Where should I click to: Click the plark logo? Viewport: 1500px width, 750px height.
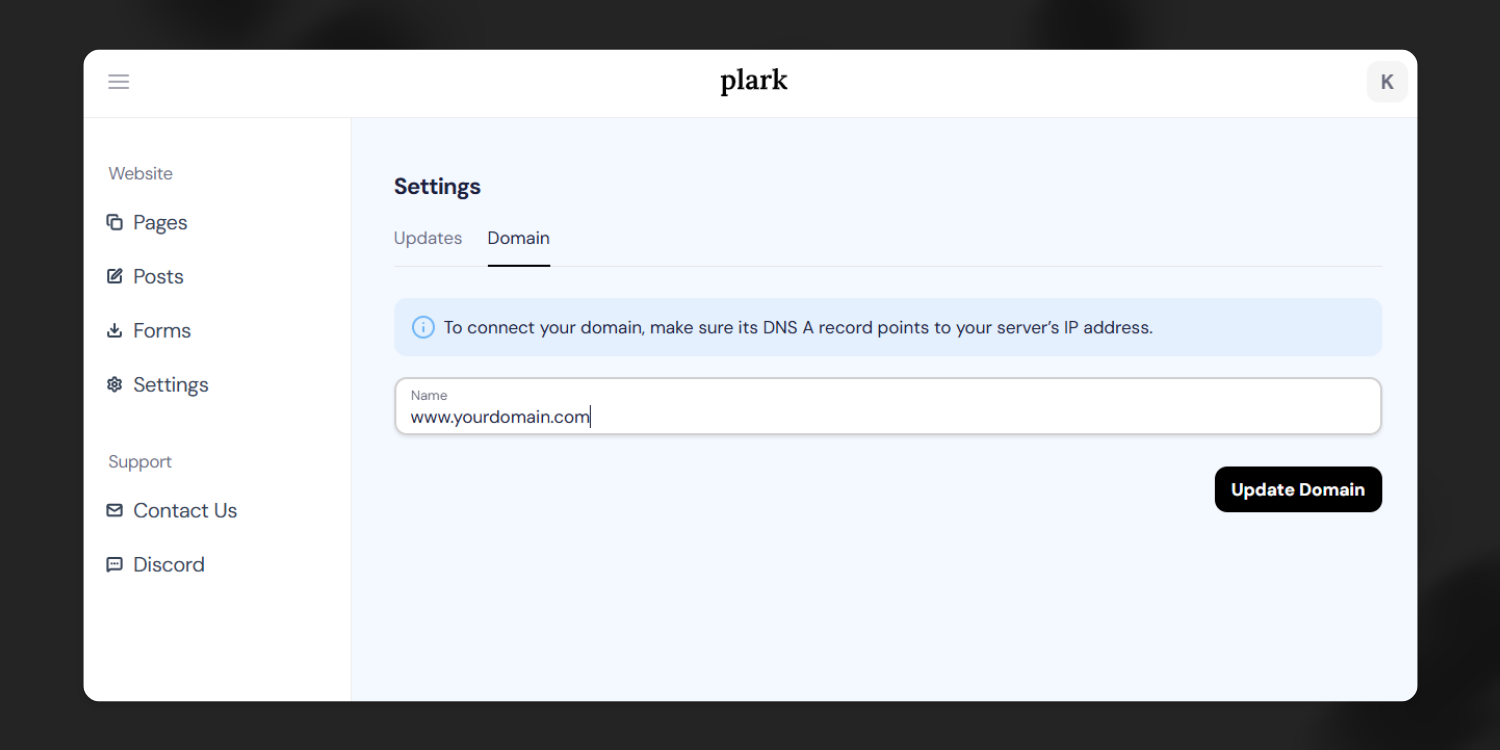[754, 81]
